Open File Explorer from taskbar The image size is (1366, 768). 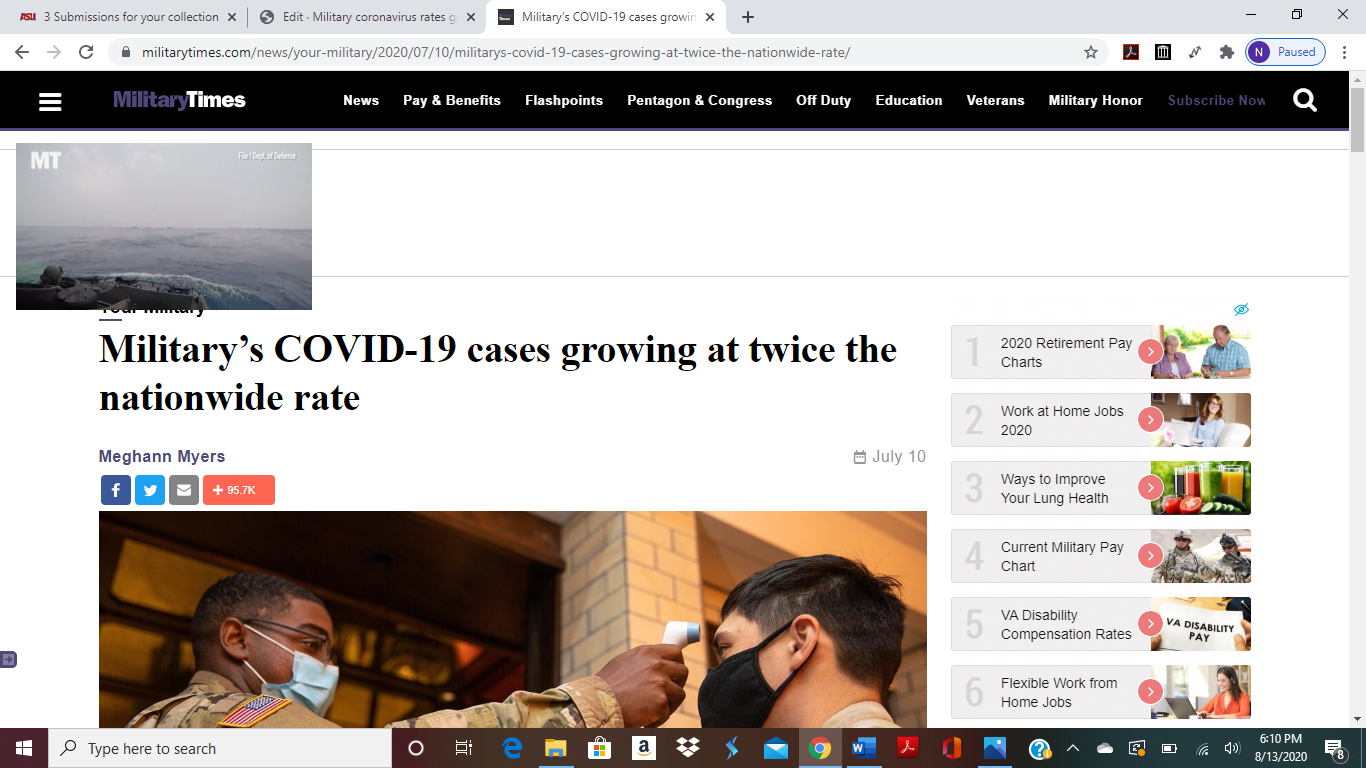click(556, 748)
